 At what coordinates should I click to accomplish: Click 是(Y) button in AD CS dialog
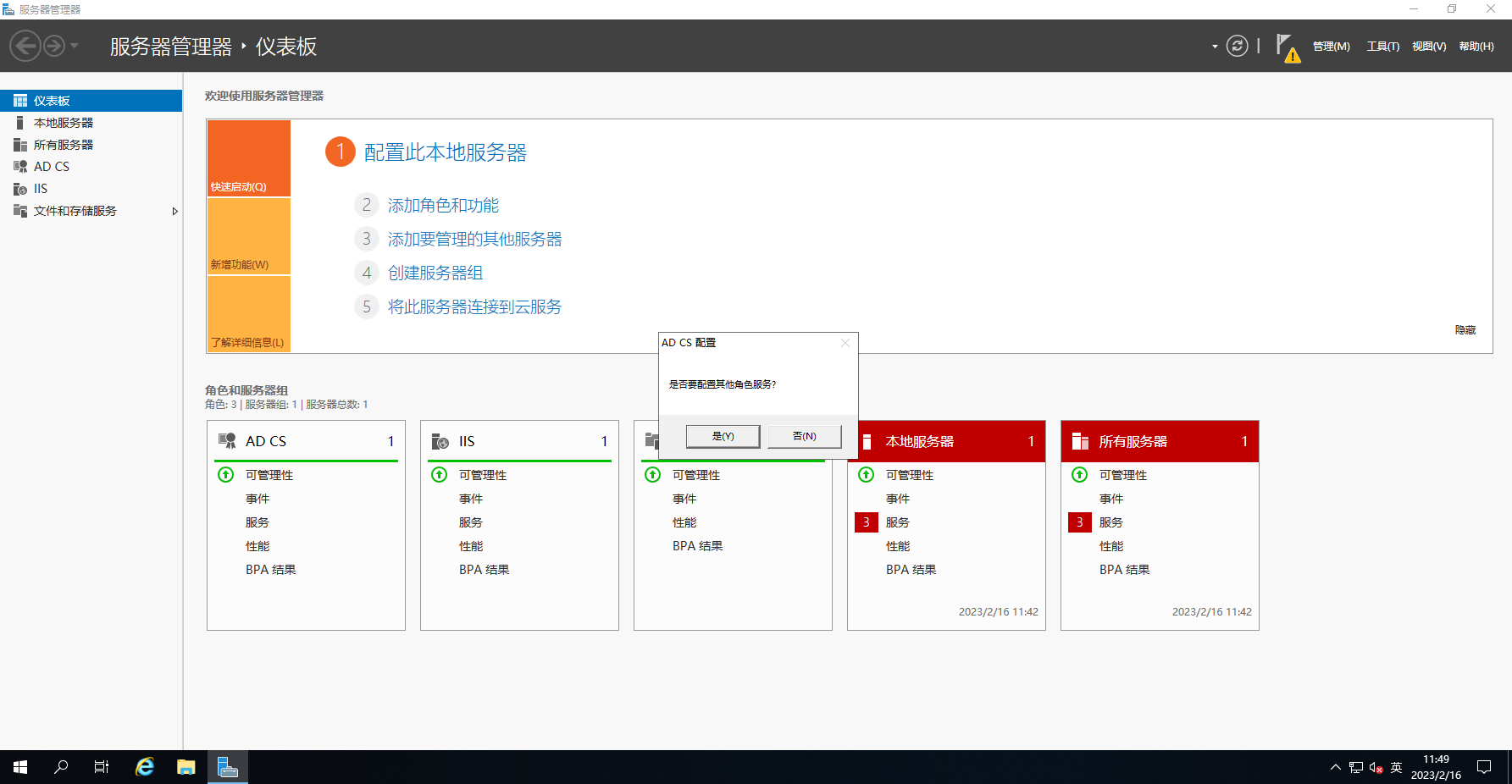[x=723, y=436]
